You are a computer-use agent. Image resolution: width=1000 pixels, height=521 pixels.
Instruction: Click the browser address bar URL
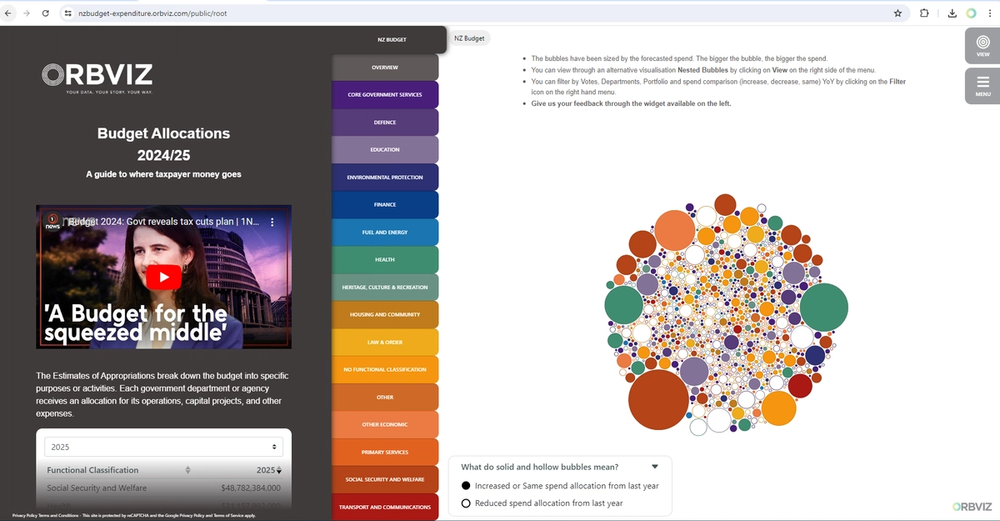[x=152, y=13]
